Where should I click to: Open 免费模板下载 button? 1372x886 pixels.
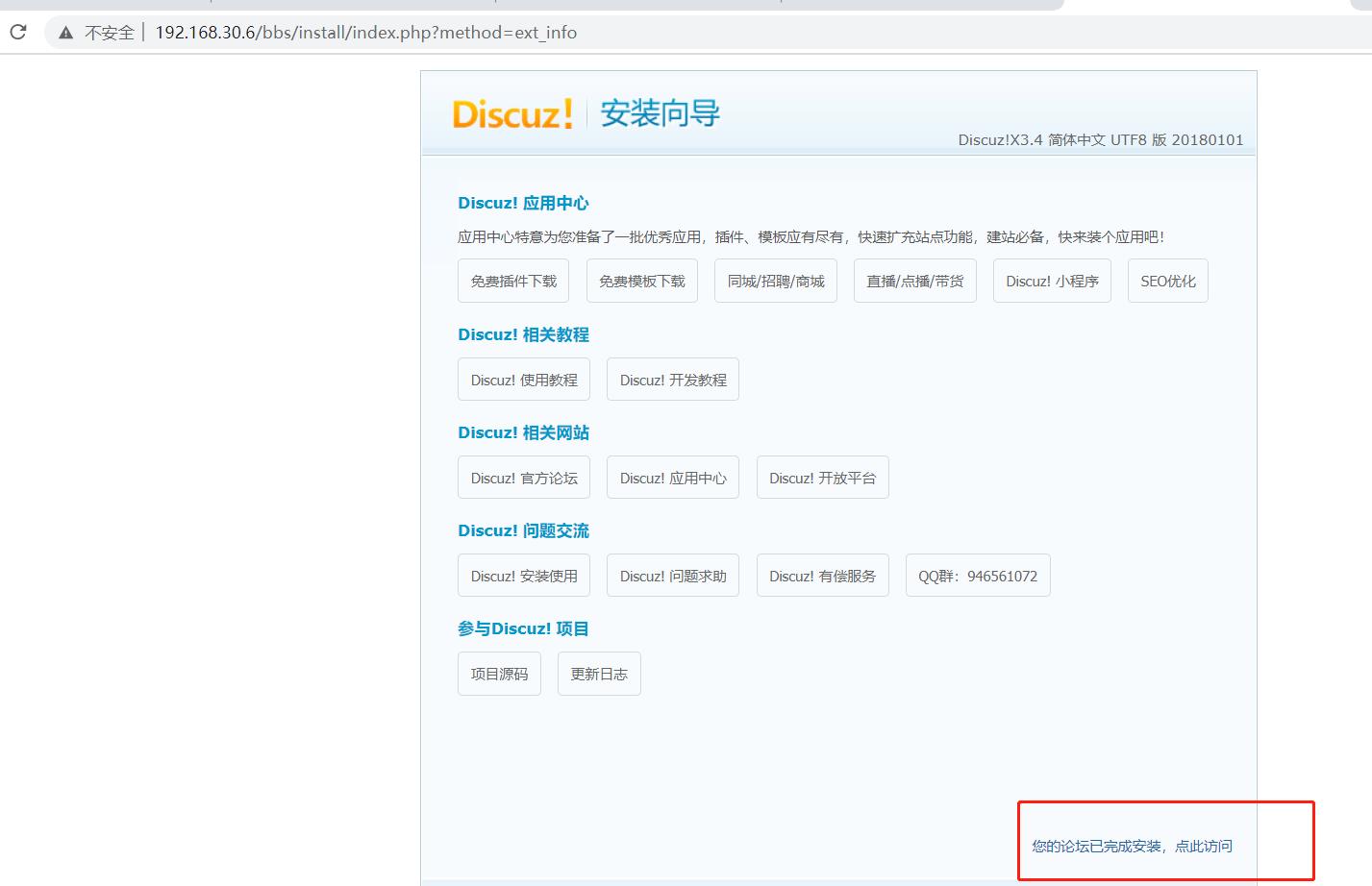click(642, 281)
